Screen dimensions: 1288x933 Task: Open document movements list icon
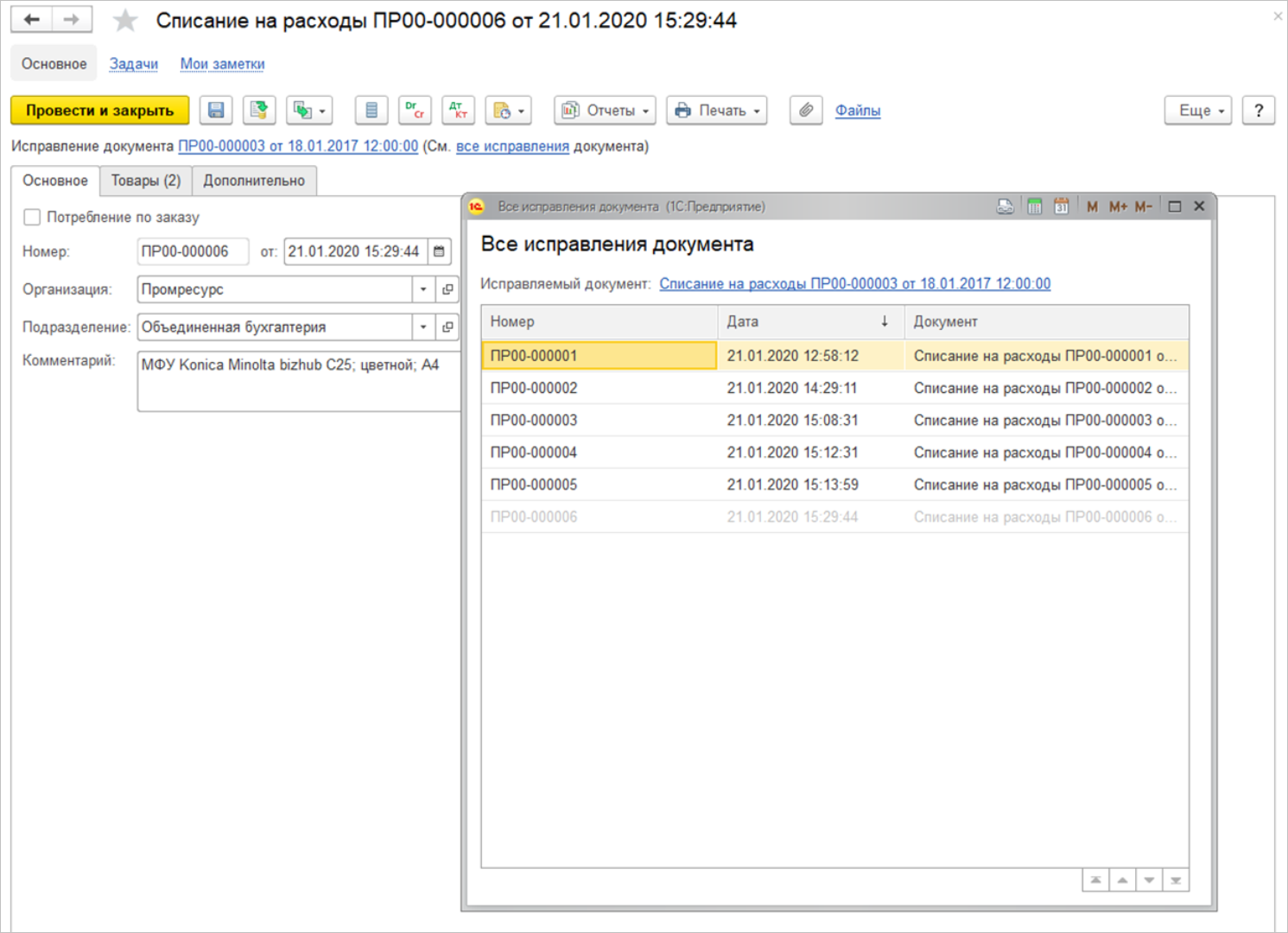coord(371,110)
